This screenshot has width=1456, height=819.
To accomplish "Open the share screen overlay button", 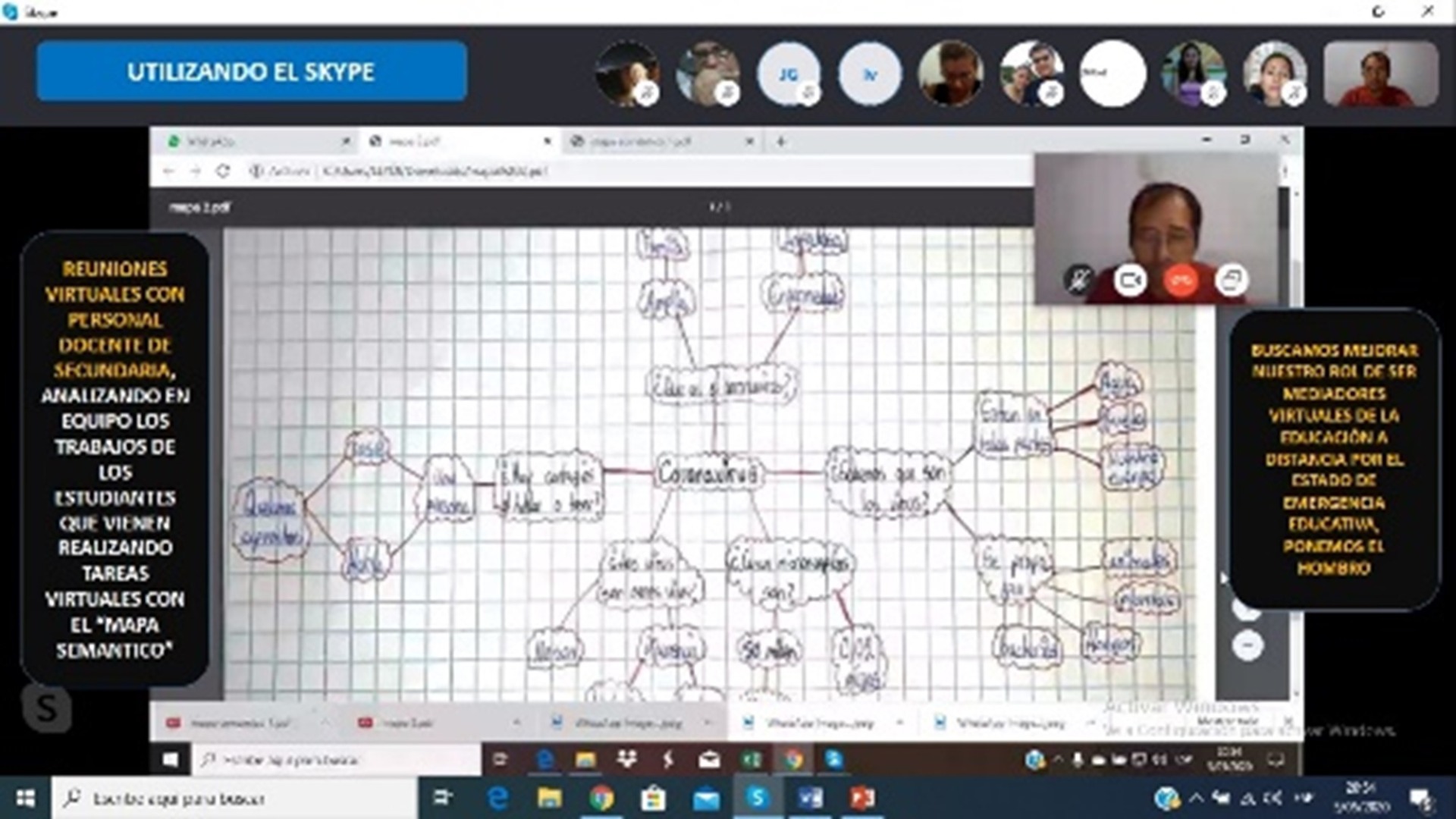I will point(1231,281).
